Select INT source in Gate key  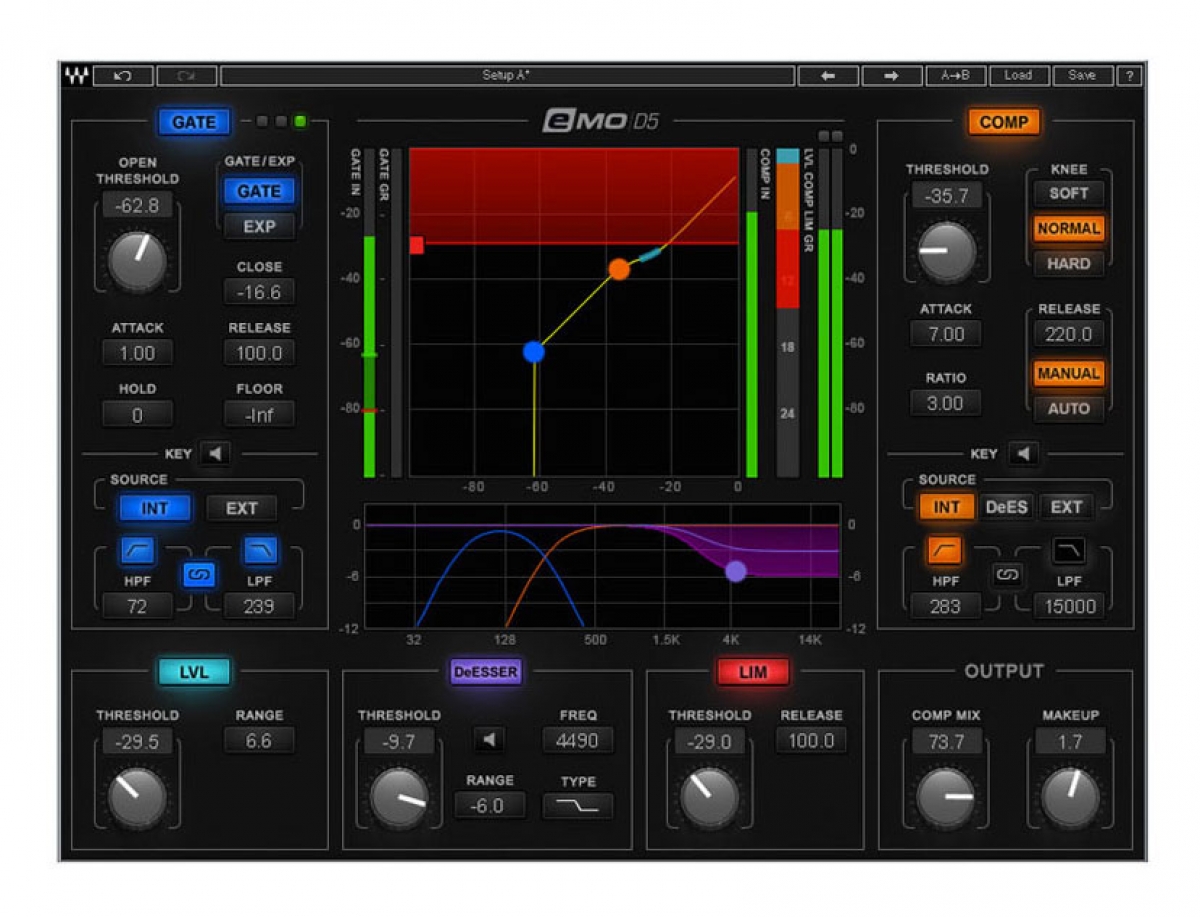click(155, 508)
